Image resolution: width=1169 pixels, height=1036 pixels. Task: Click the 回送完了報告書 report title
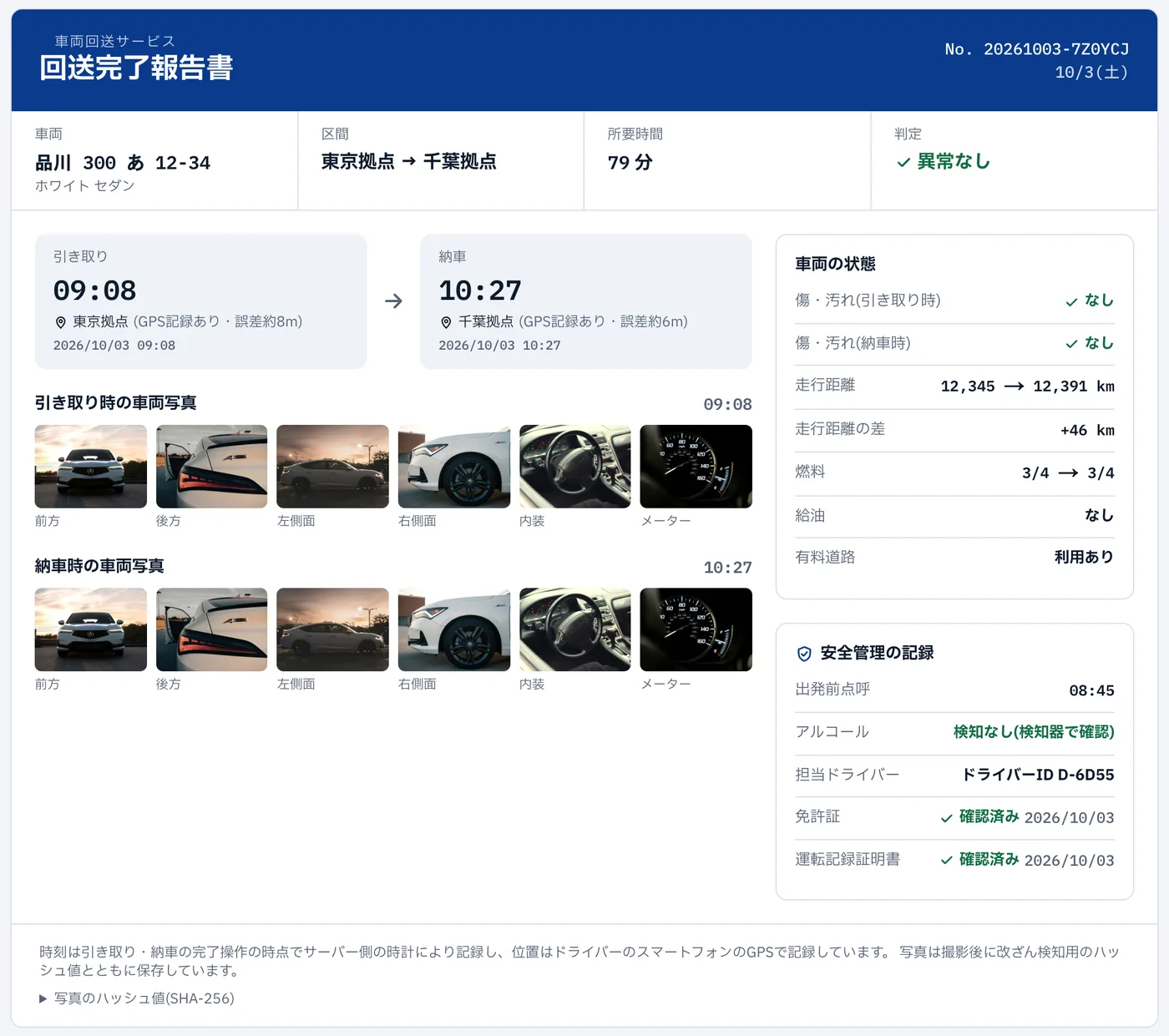click(x=136, y=68)
